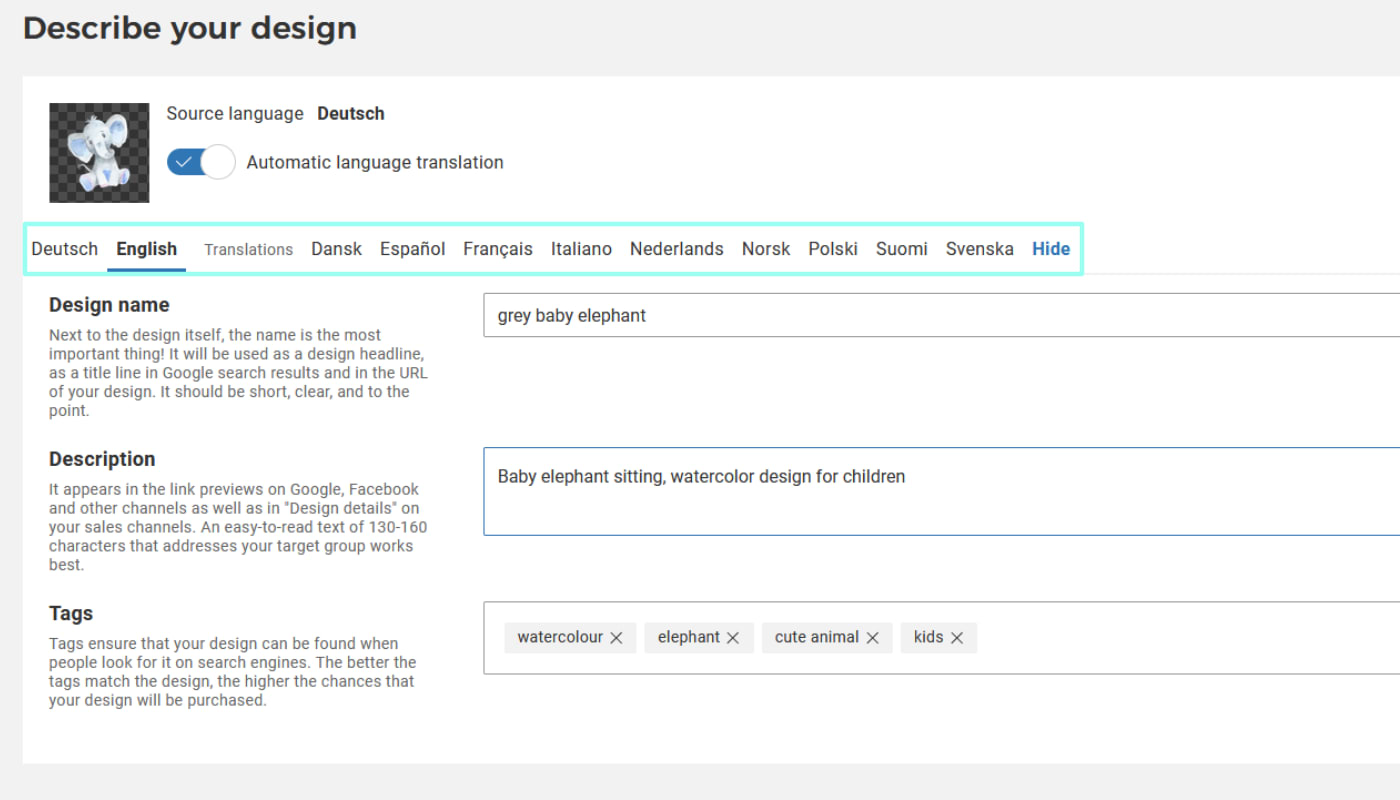This screenshot has width=1400, height=800.
Task: Select the Polski translation tab
Action: pyautogui.click(x=833, y=249)
